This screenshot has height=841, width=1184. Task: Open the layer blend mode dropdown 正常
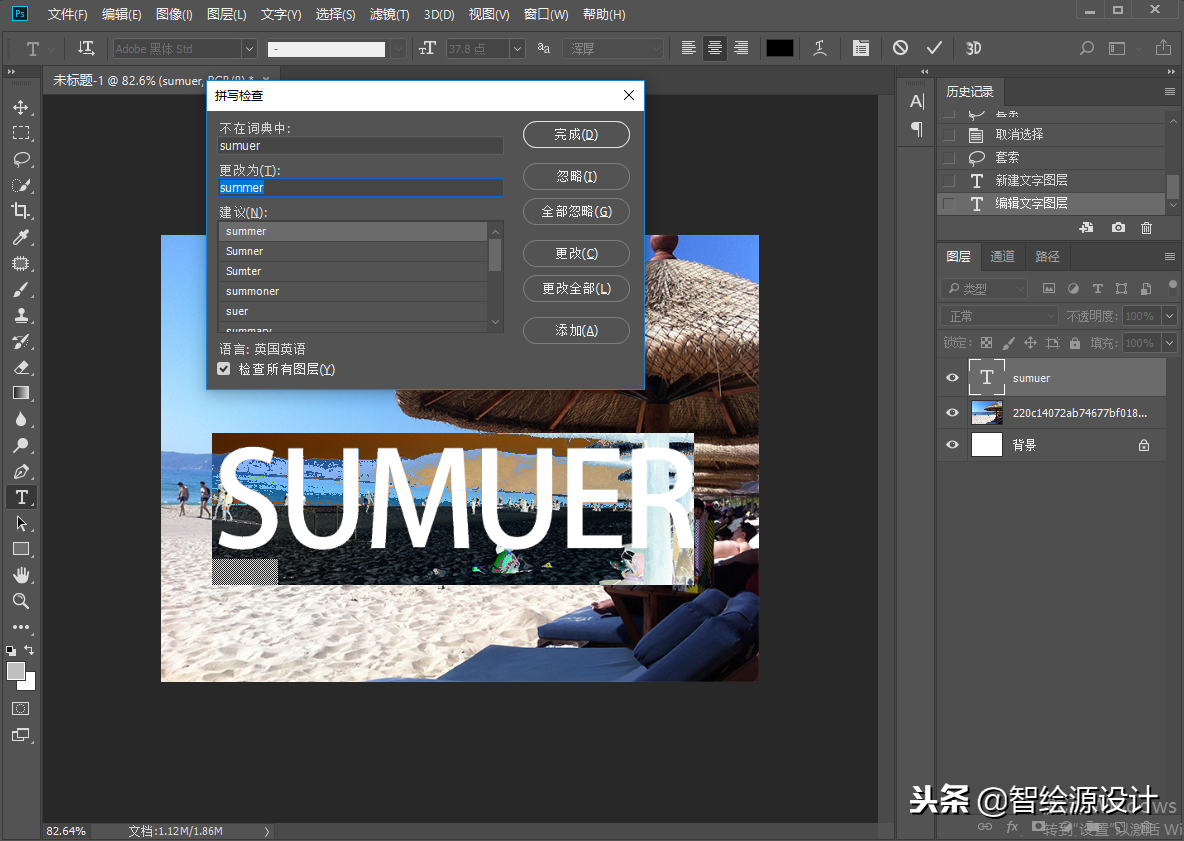tap(999, 316)
